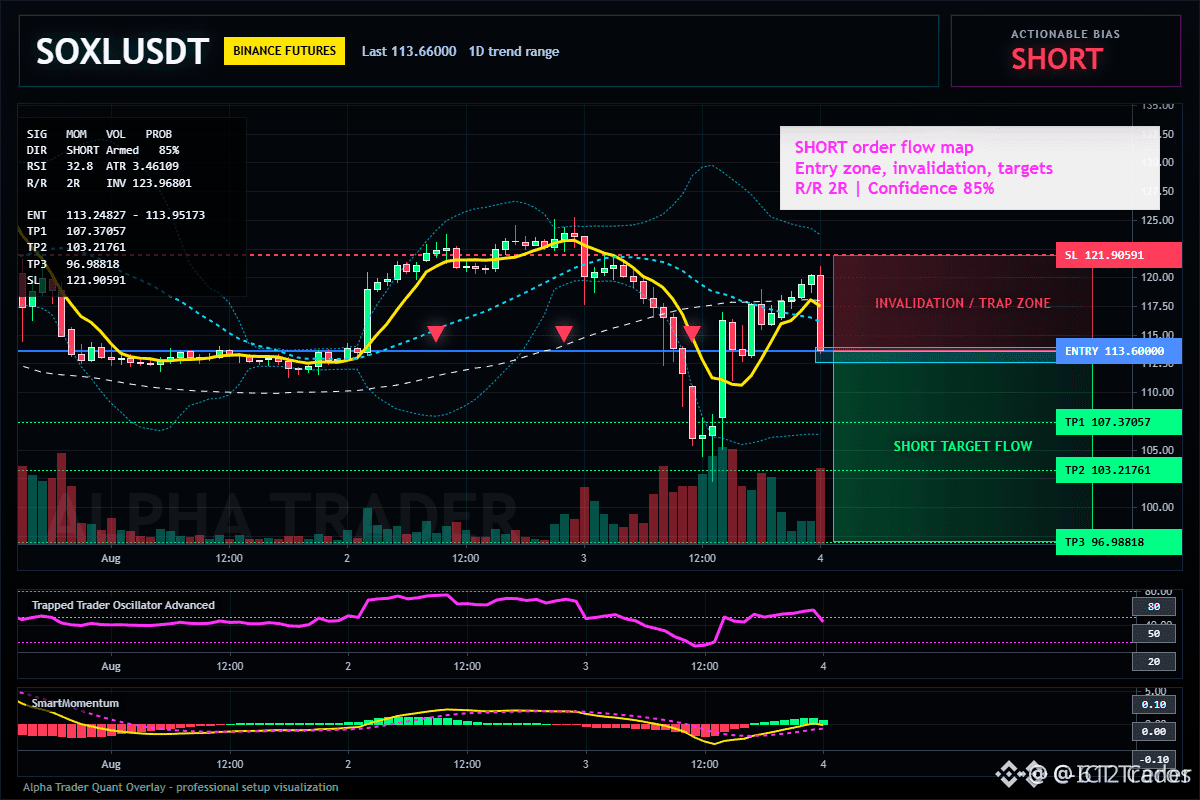Click the SL 121.90591 price tag
This screenshot has height=800, width=1200.
(x=1118, y=255)
